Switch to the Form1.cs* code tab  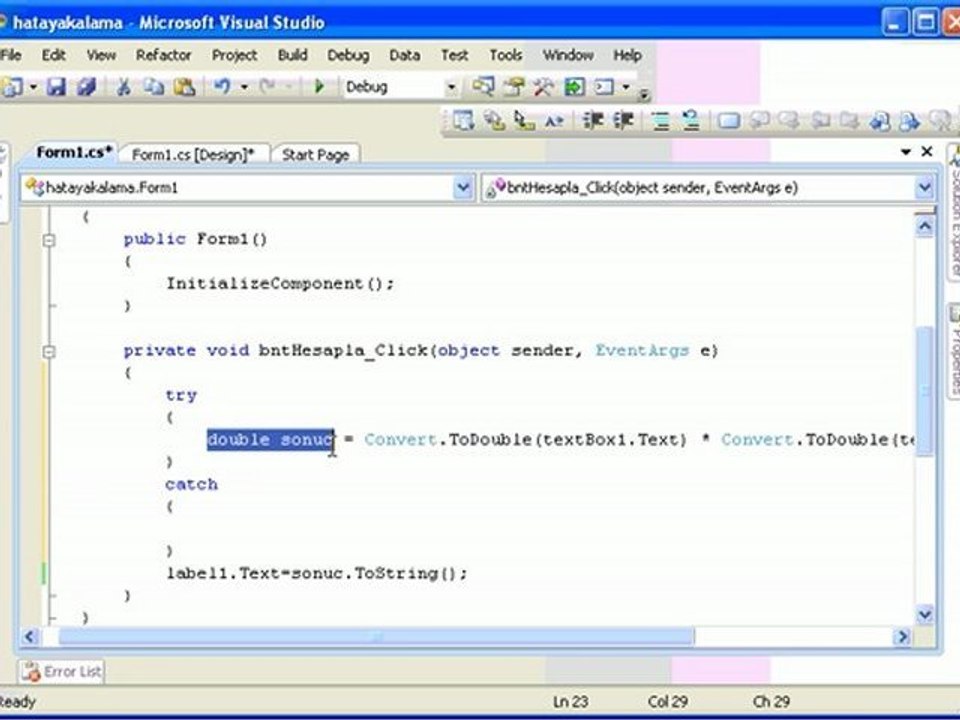(73, 152)
